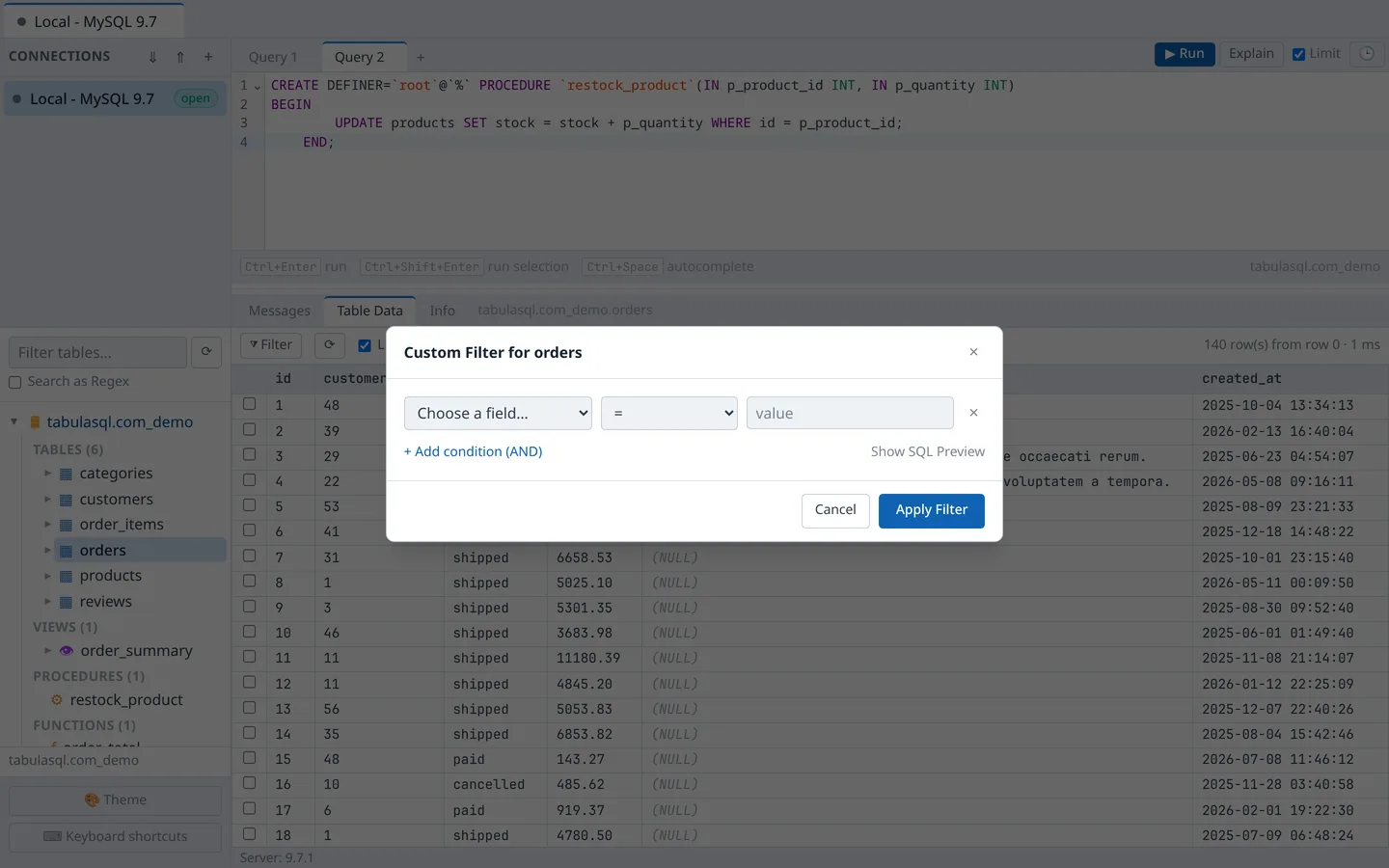The image size is (1389, 868).
Task: Cancel the custom filter dialog
Action: tap(835, 510)
